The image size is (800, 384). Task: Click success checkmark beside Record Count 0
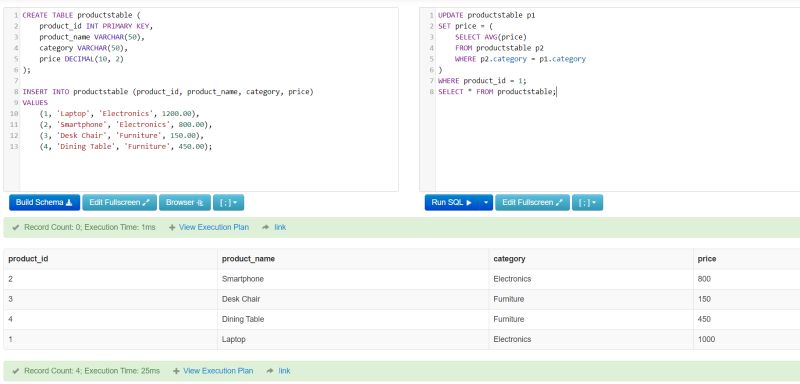(x=16, y=227)
